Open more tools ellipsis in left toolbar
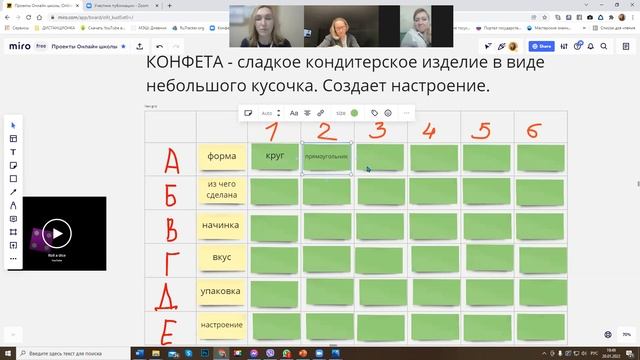This screenshot has width=640, height=360. 13,258
